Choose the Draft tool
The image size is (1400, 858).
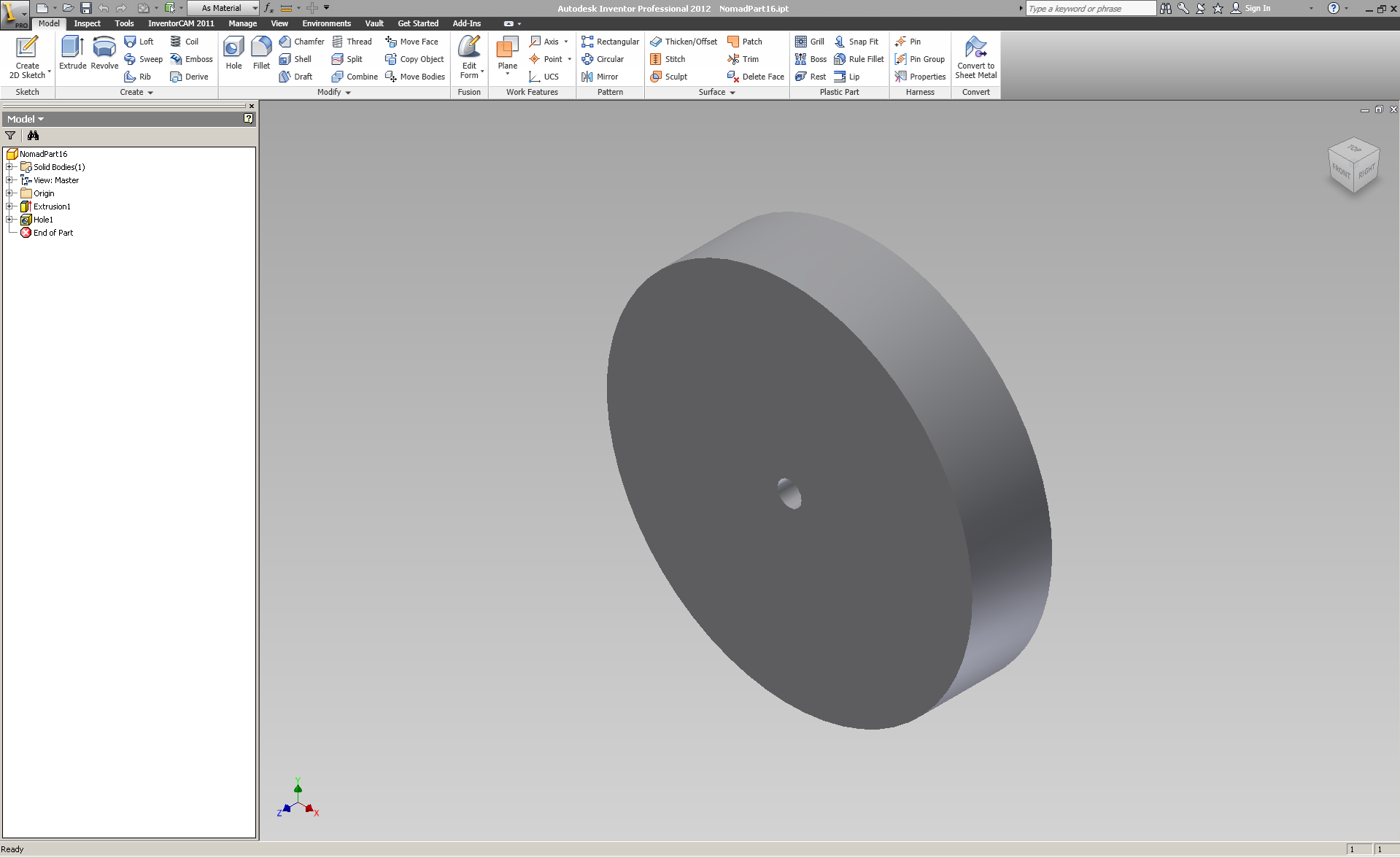[x=295, y=77]
